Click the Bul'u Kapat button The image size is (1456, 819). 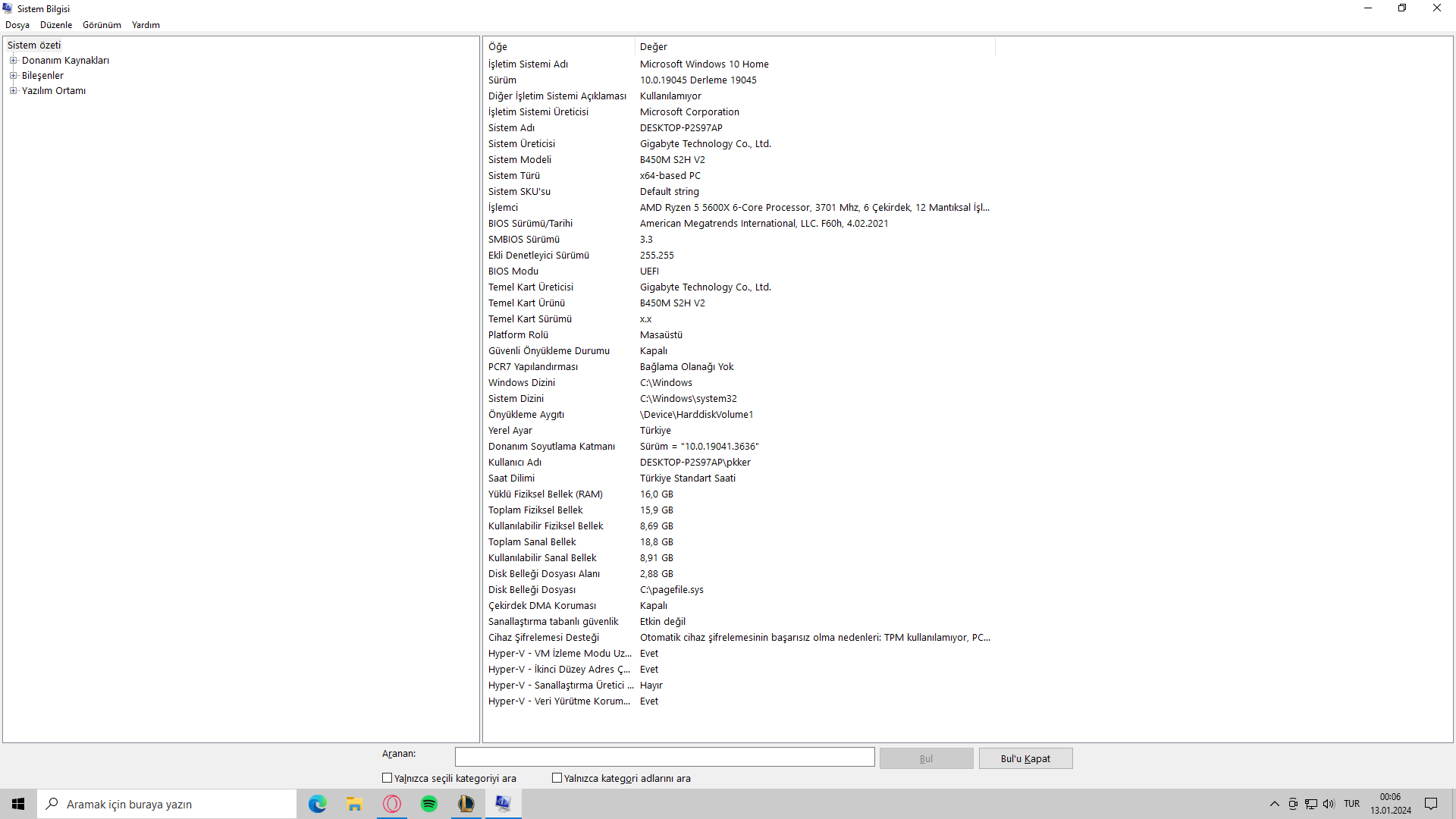[1025, 758]
